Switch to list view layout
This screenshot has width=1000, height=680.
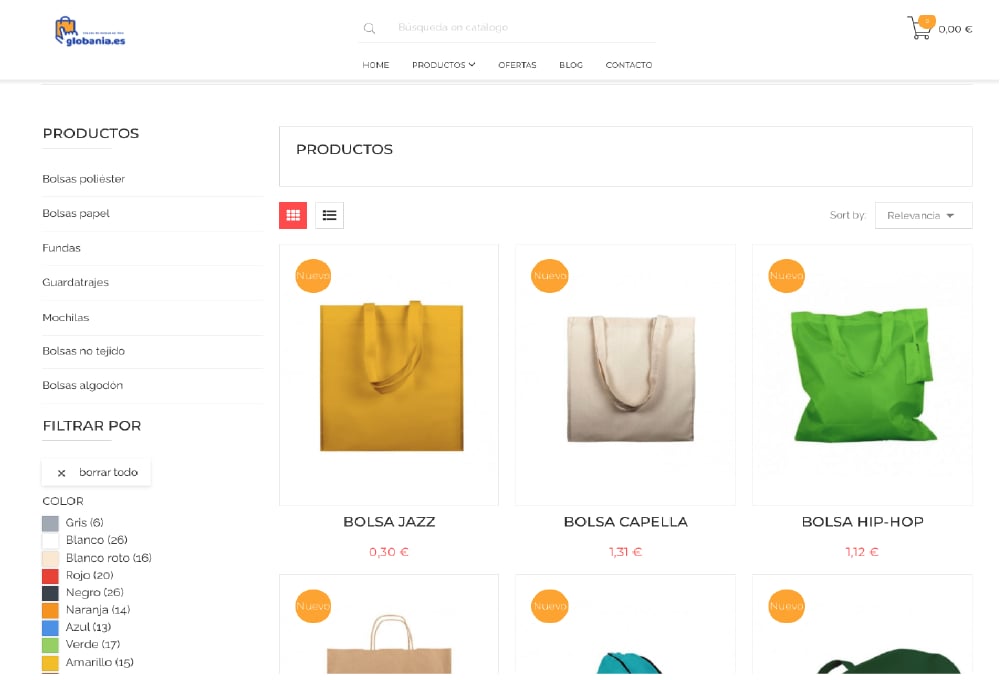coord(329,215)
